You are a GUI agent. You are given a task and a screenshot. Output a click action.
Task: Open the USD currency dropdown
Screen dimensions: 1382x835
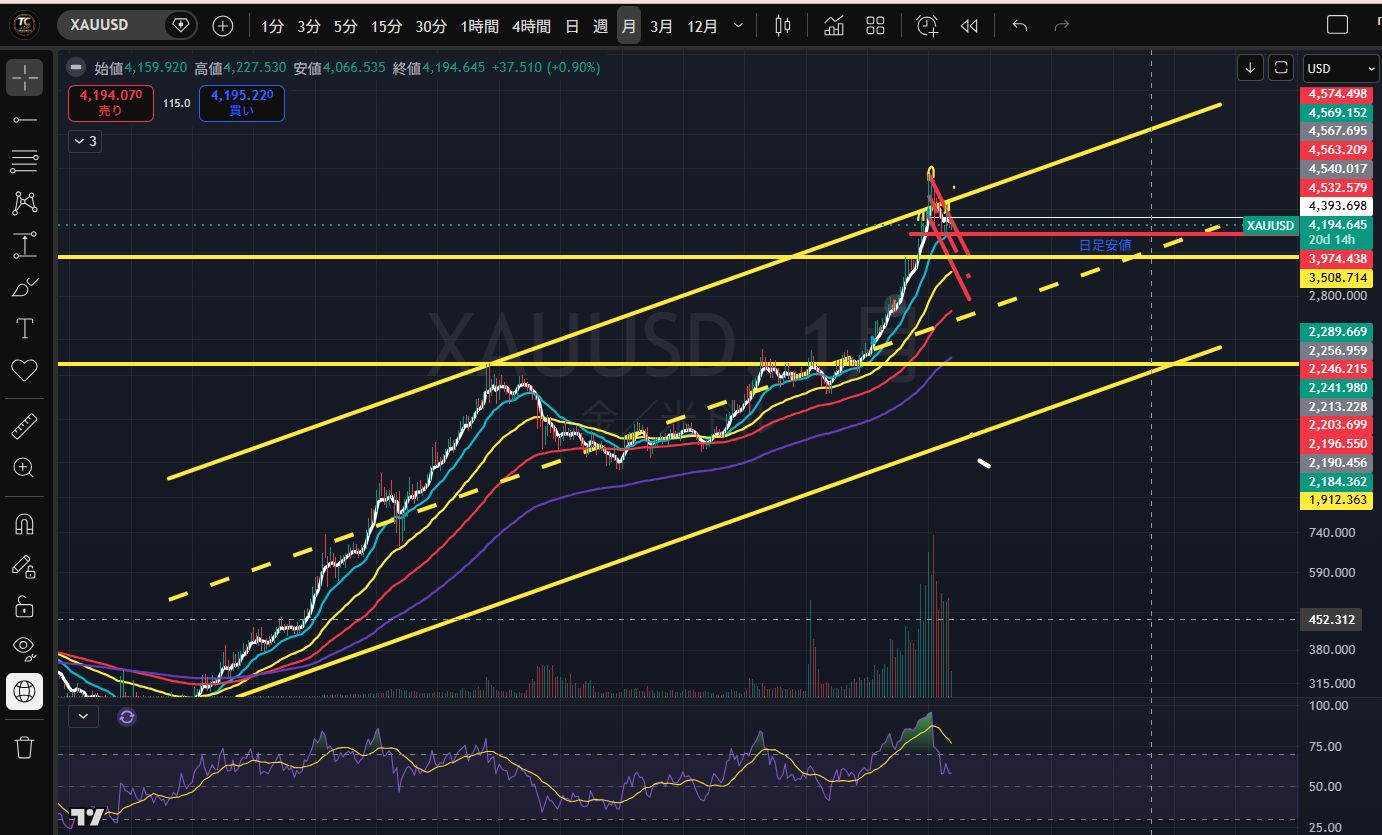tap(1341, 68)
